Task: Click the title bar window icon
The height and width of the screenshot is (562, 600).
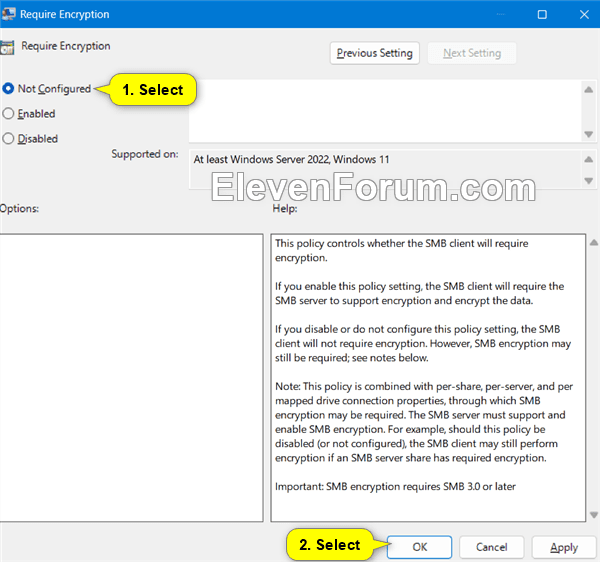Action: 8,14
